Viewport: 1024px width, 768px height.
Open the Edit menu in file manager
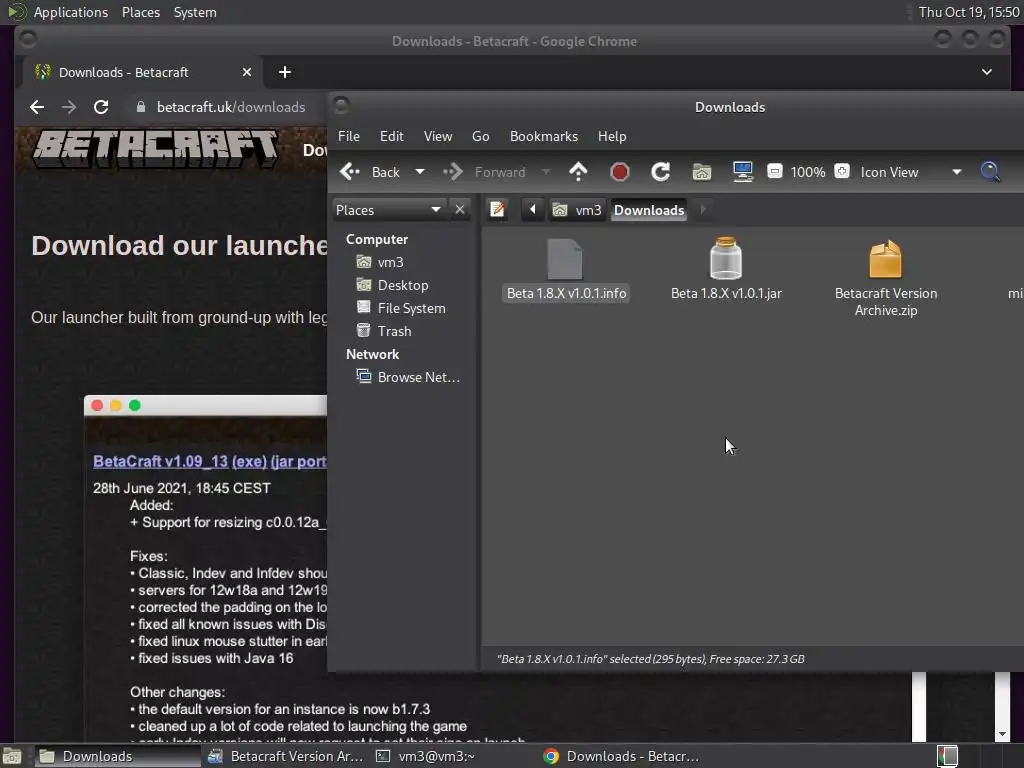[392, 136]
